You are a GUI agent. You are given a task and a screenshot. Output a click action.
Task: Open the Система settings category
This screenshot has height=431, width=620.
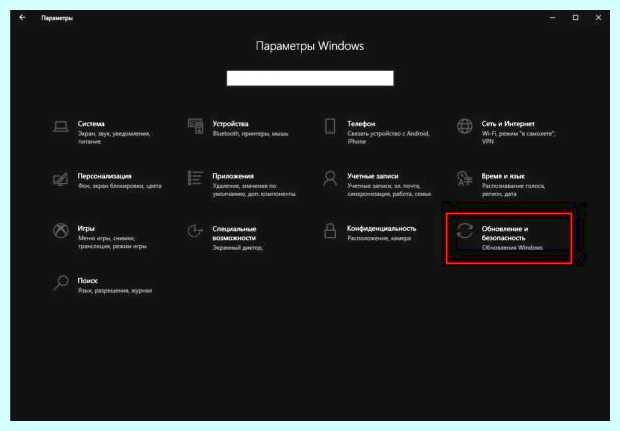click(91, 124)
